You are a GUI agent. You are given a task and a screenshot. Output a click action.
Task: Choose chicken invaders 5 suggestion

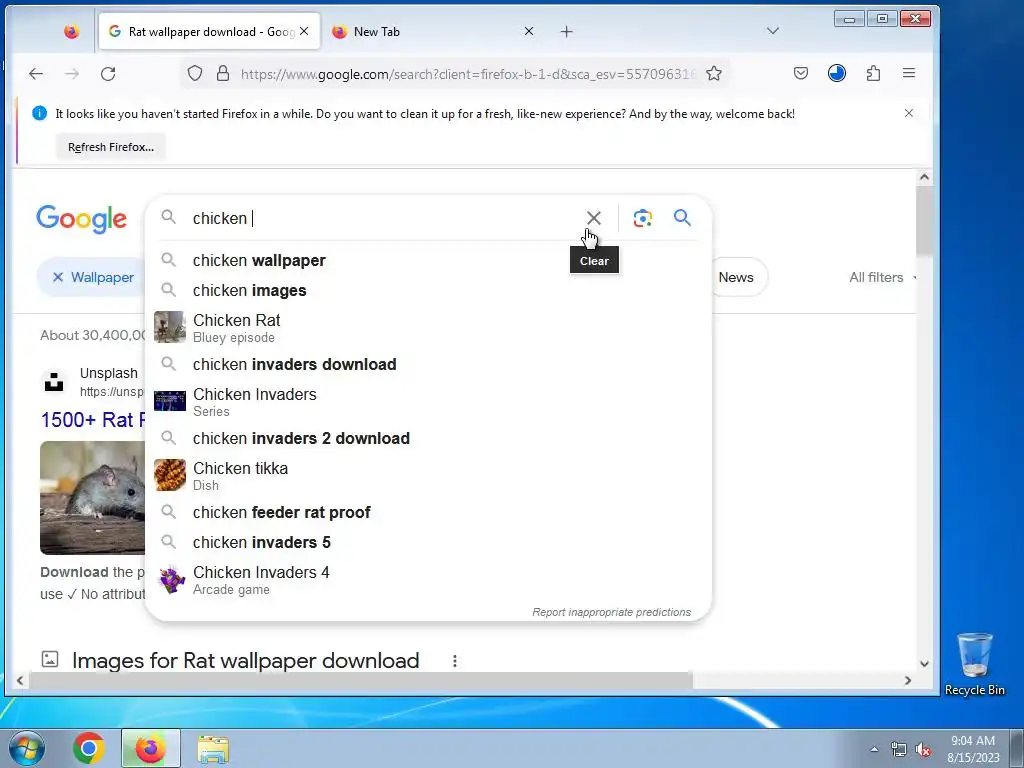[x=428, y=542]
